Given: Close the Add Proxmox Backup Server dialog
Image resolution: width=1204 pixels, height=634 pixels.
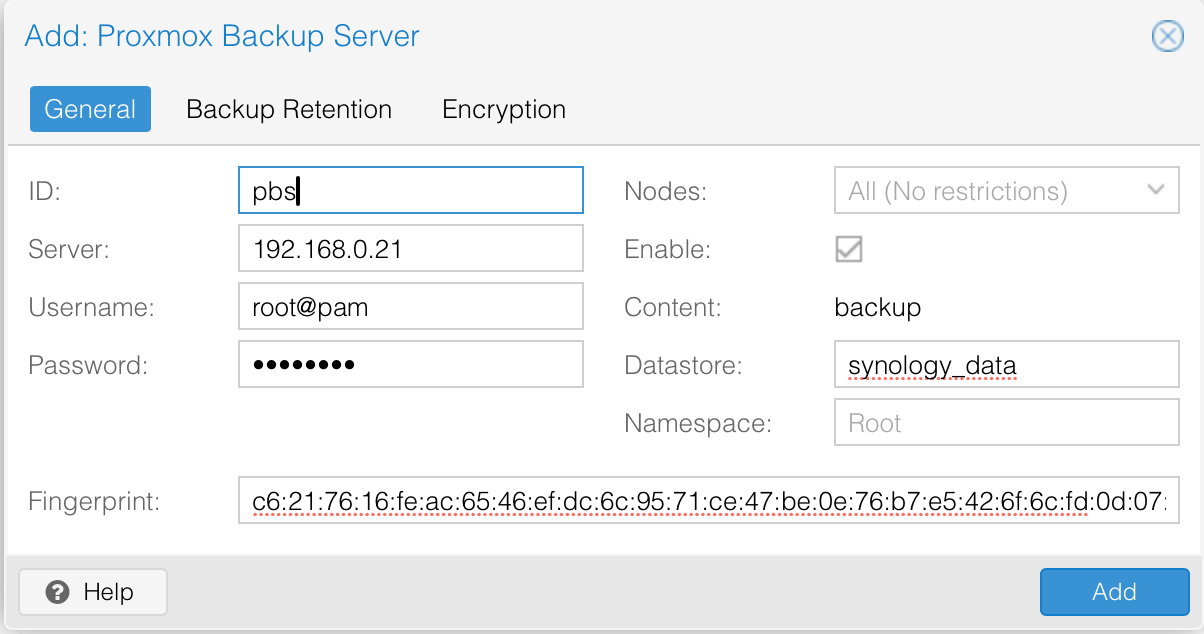Looking at the screenshot, I should pyautogui.click(x=1167, y=37).
